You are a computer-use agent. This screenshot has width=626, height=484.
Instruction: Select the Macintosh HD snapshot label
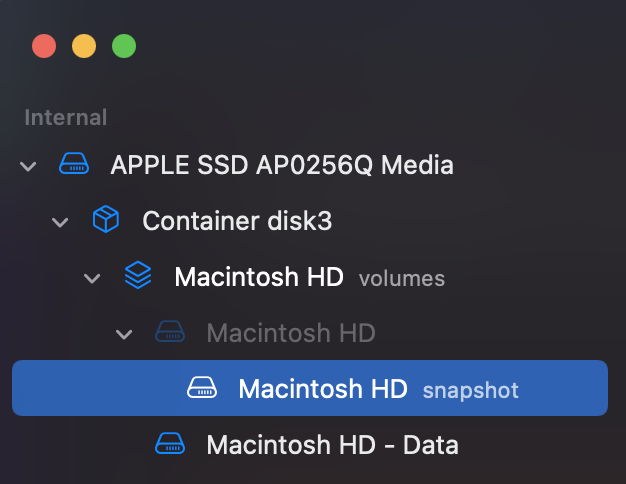322,388
